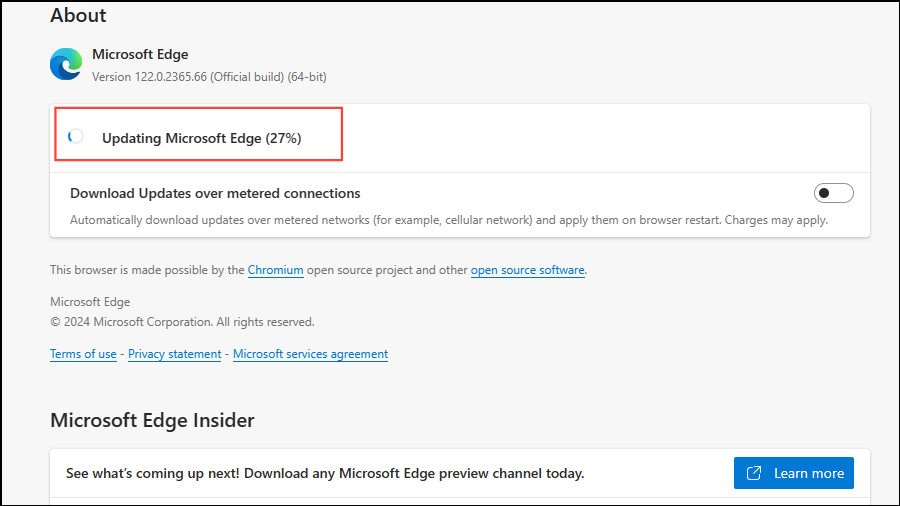Click the Version 122.0.2365.66 build text
This screenshot has height=506, width=900.
(x=209, y=76)
